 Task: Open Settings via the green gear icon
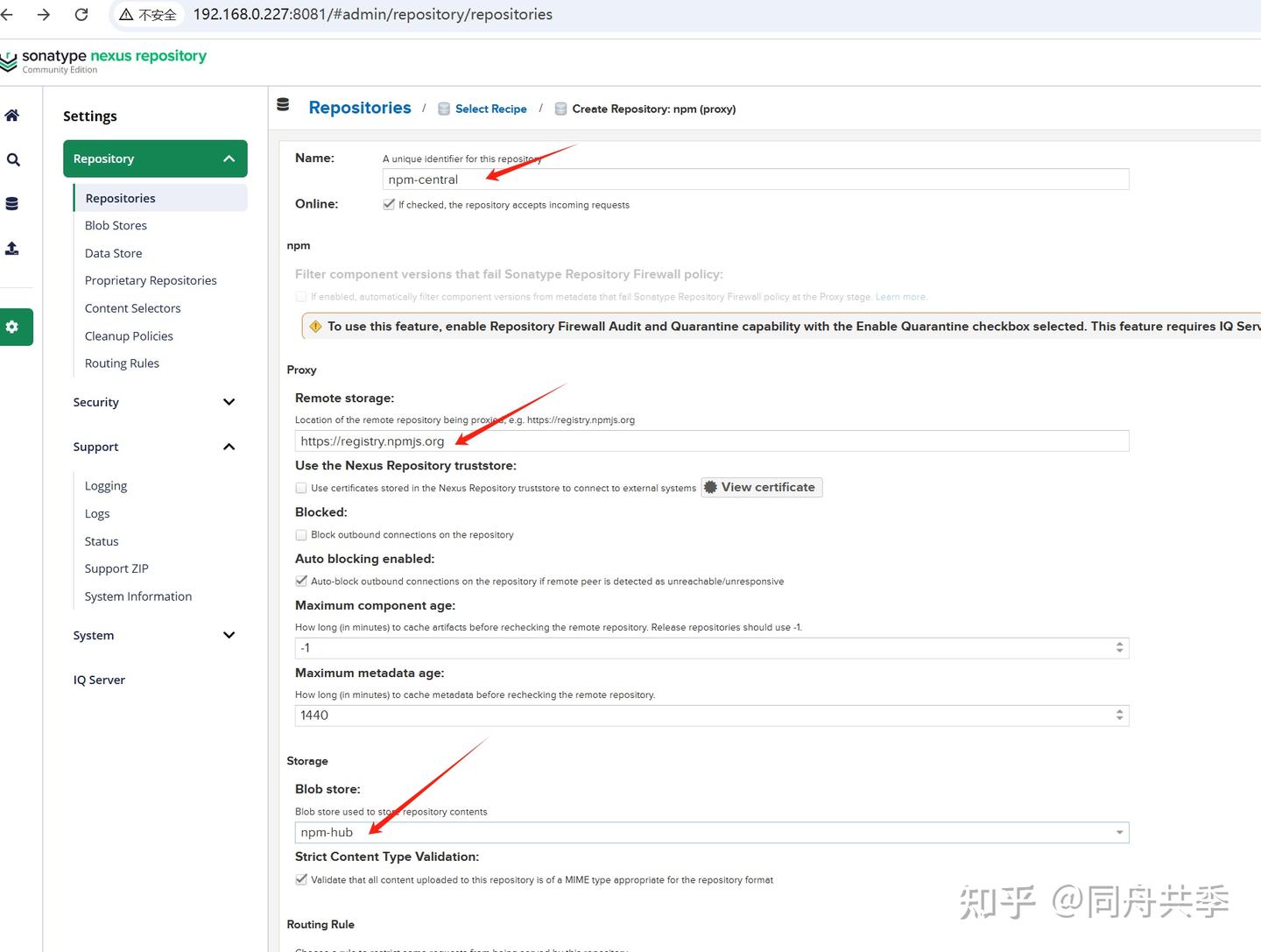(12, 326)
